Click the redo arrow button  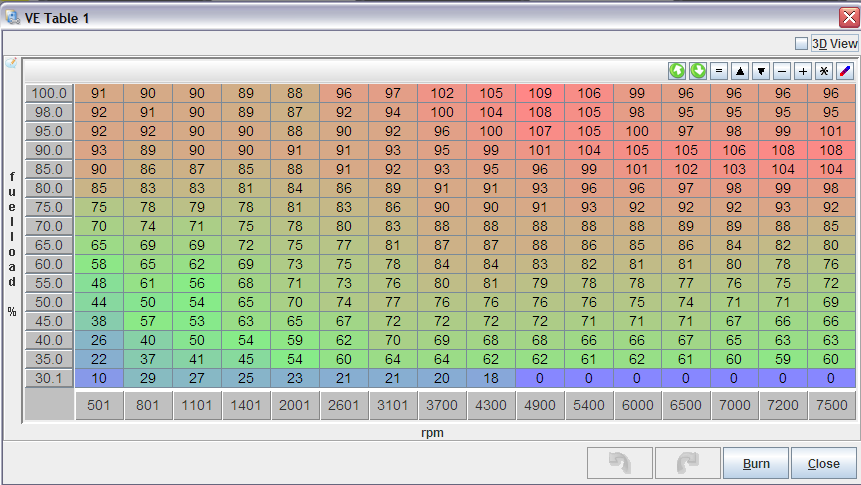click(x=688, y=463)
